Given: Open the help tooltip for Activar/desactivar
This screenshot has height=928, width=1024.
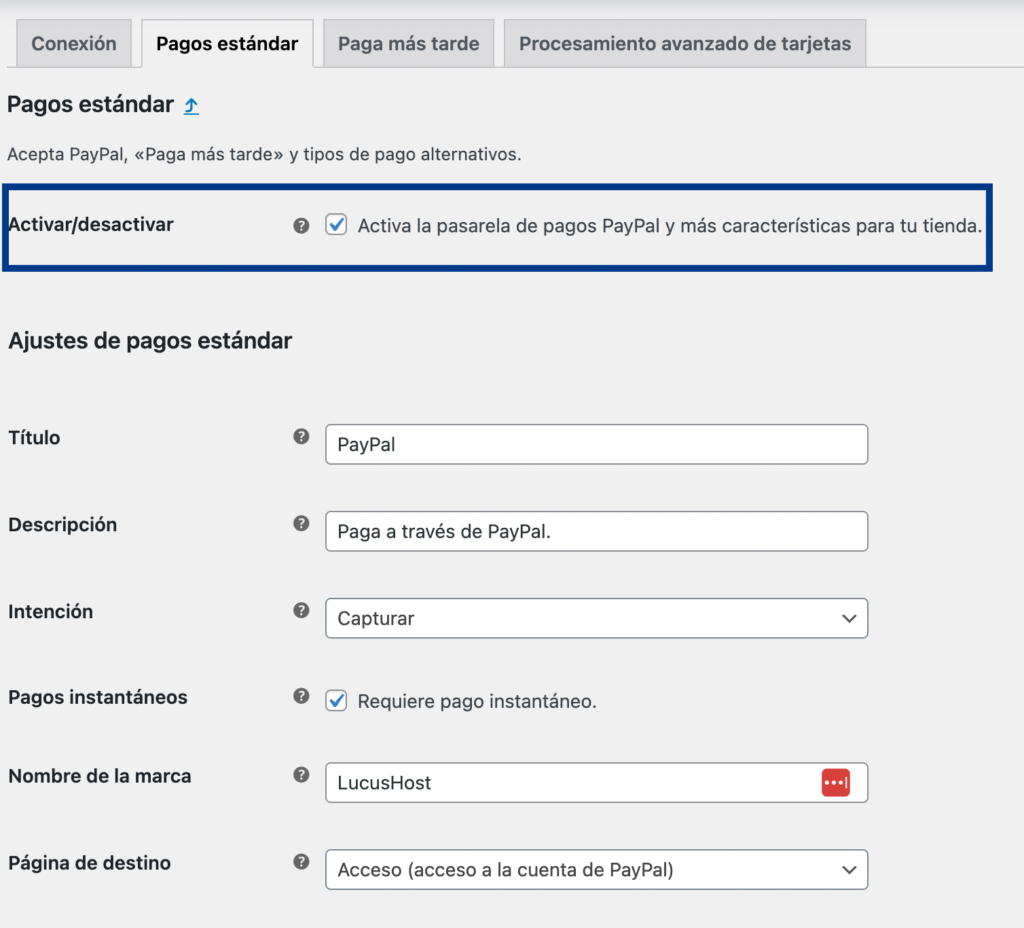Looking at the screenshot, I should (301, 226).
